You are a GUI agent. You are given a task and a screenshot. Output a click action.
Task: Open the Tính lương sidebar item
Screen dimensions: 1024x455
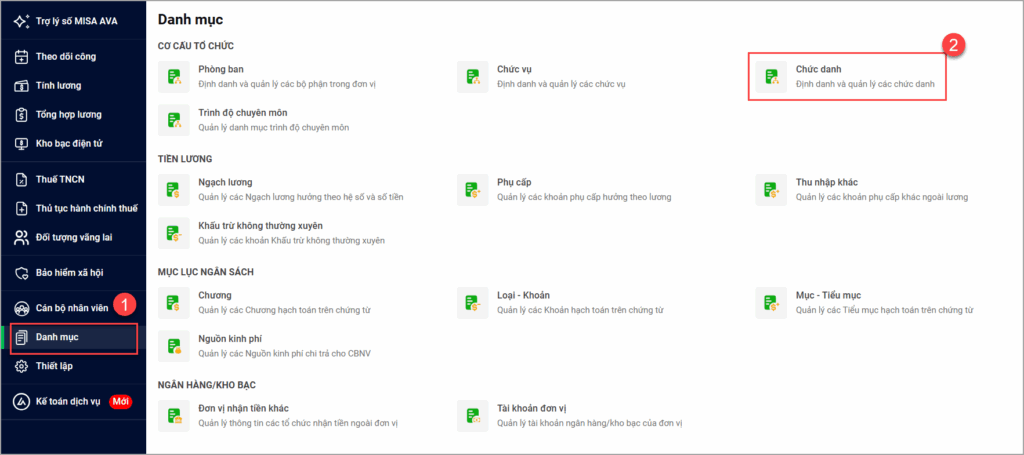tap(58, 86)
